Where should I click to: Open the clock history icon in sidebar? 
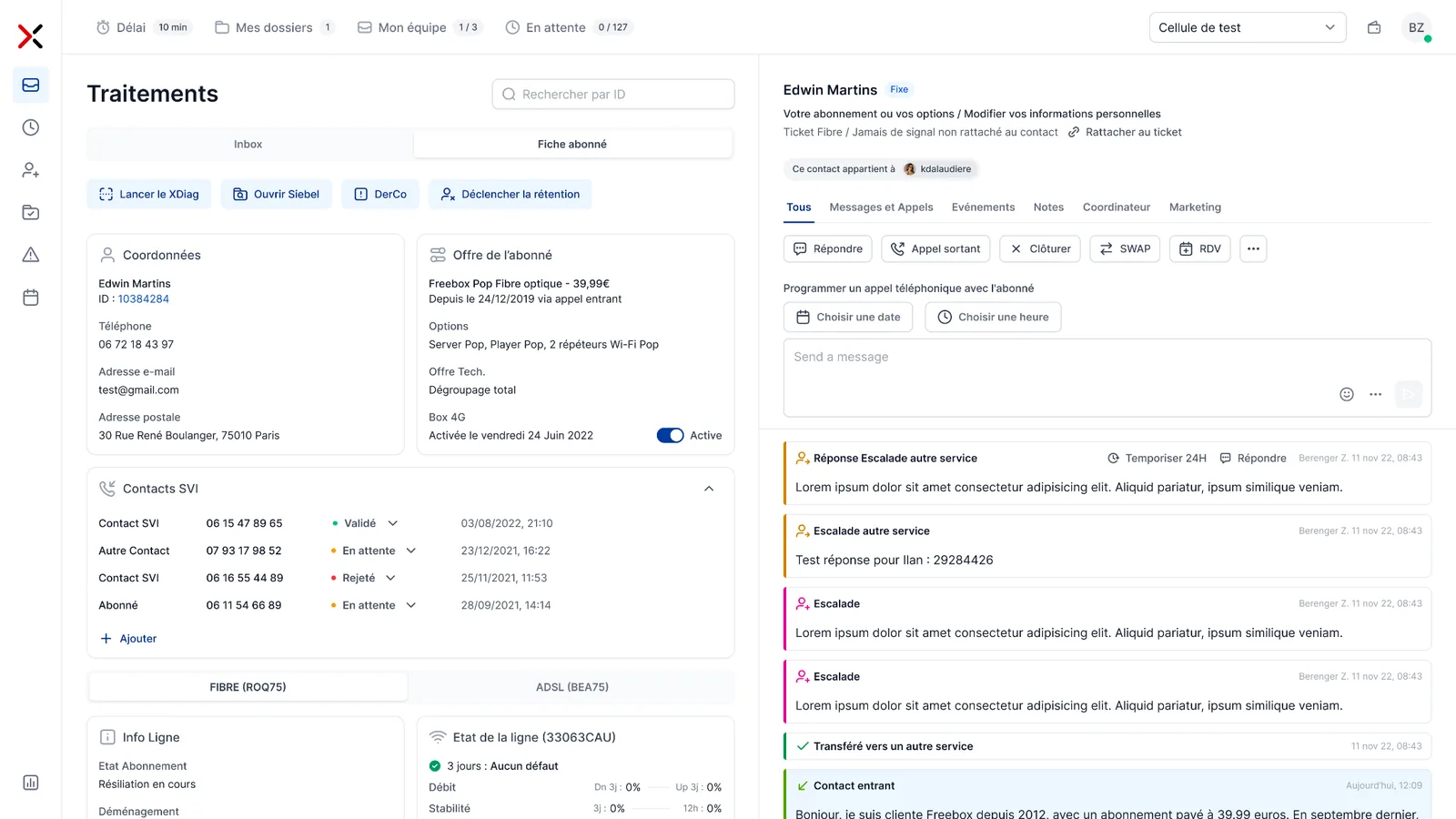[31, 127]
